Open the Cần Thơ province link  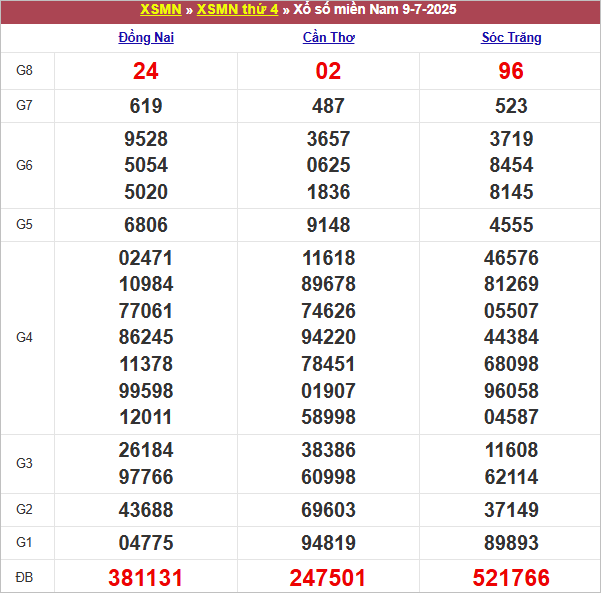(328, 38)
